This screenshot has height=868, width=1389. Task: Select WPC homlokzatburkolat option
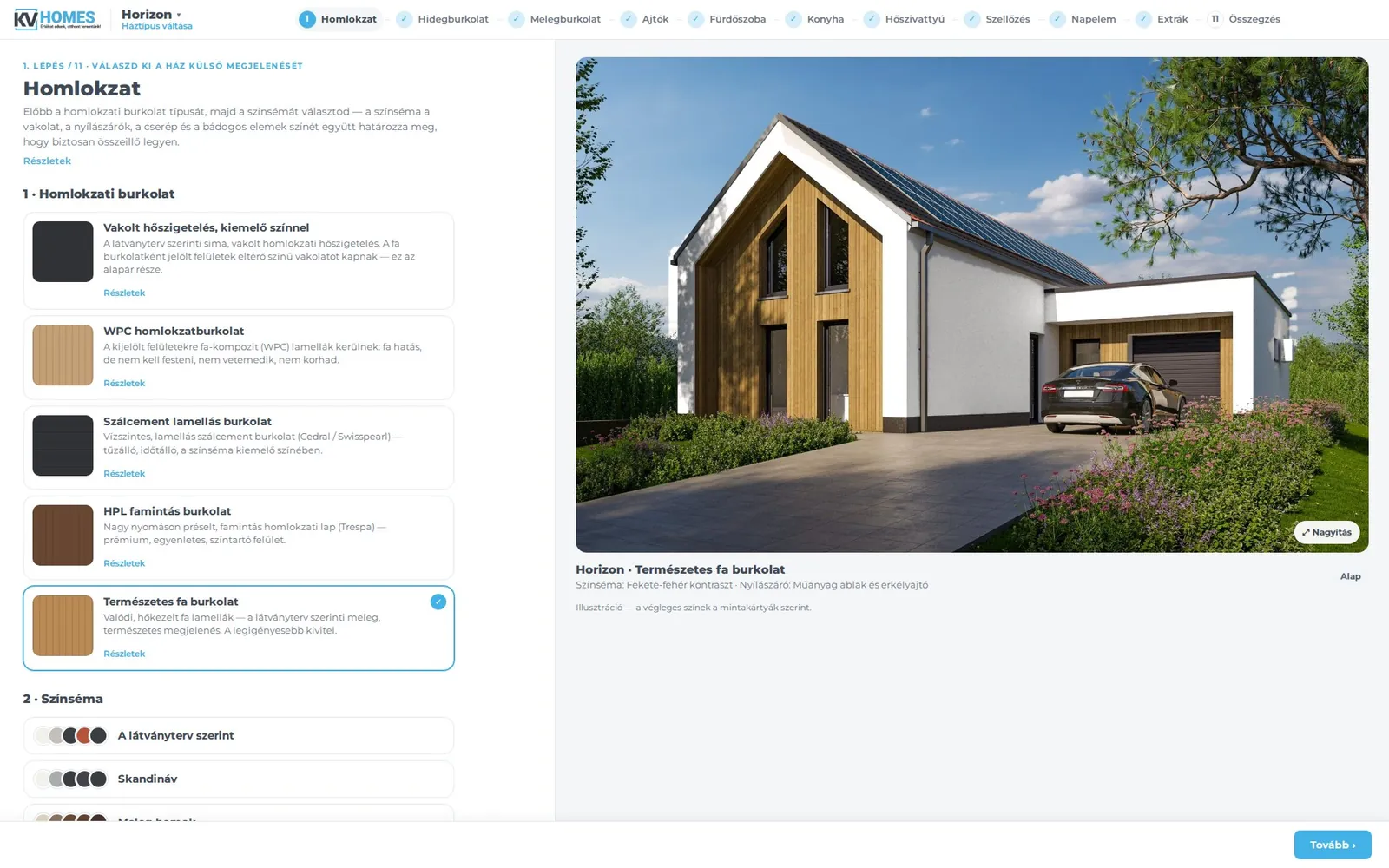pyautogui.click(x=239, y=358)
